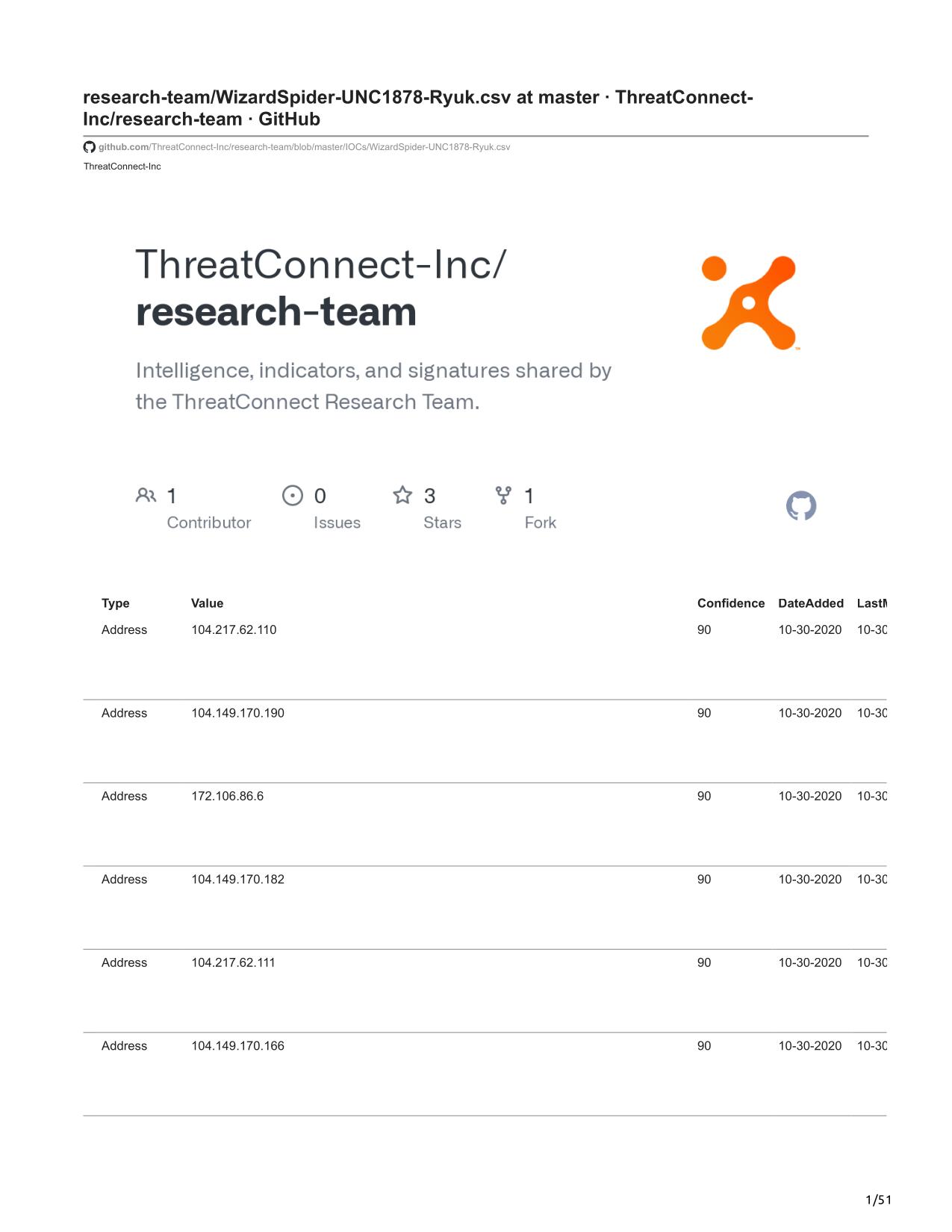Select the IP value 104.217.62.111
The image size is (952, 1232).
click(x=233, y=963)
